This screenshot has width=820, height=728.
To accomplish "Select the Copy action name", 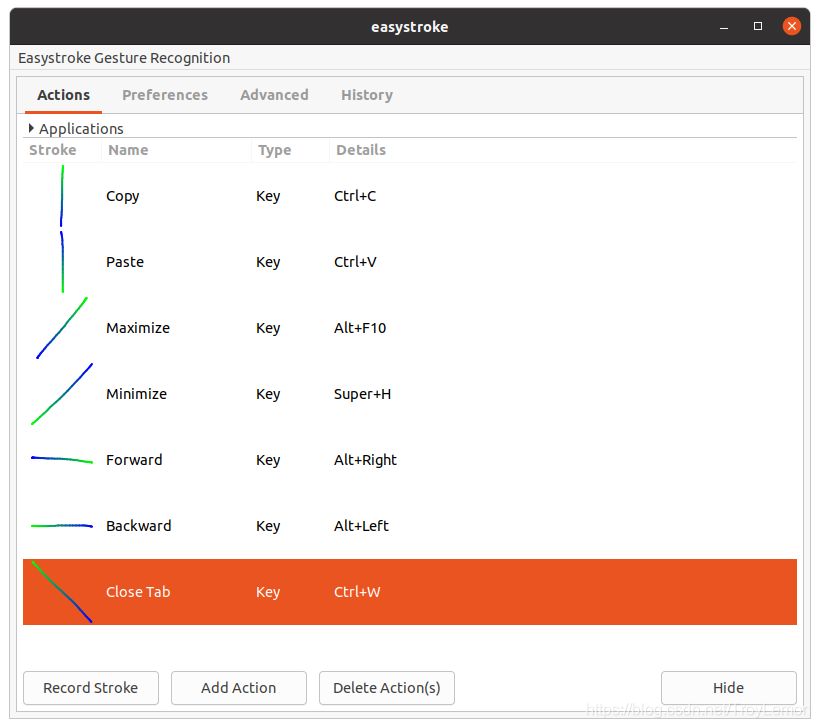I will pos(122,196).
